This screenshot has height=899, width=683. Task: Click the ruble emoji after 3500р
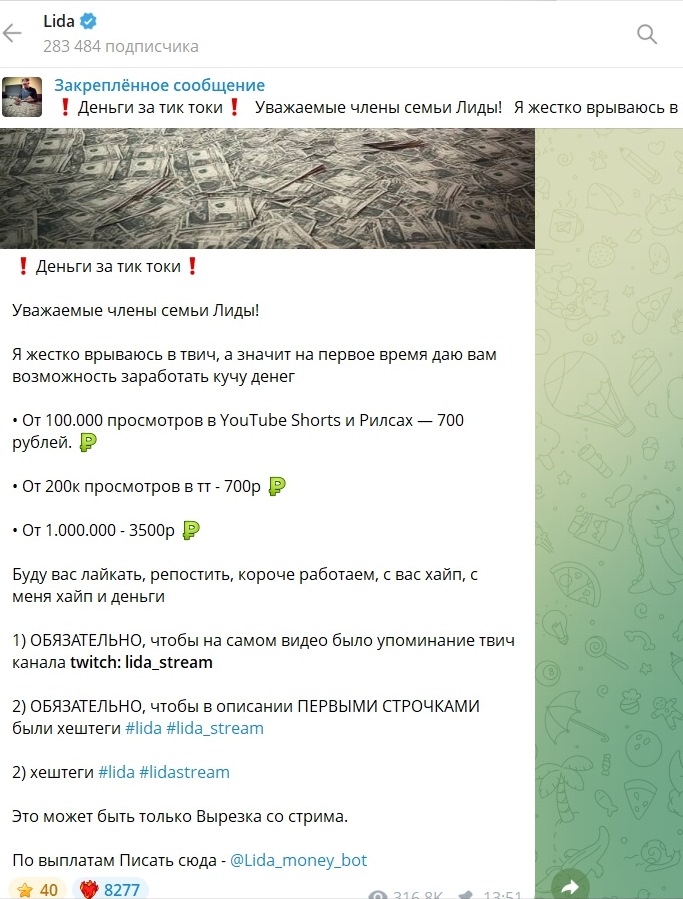(x=191, y=530)
